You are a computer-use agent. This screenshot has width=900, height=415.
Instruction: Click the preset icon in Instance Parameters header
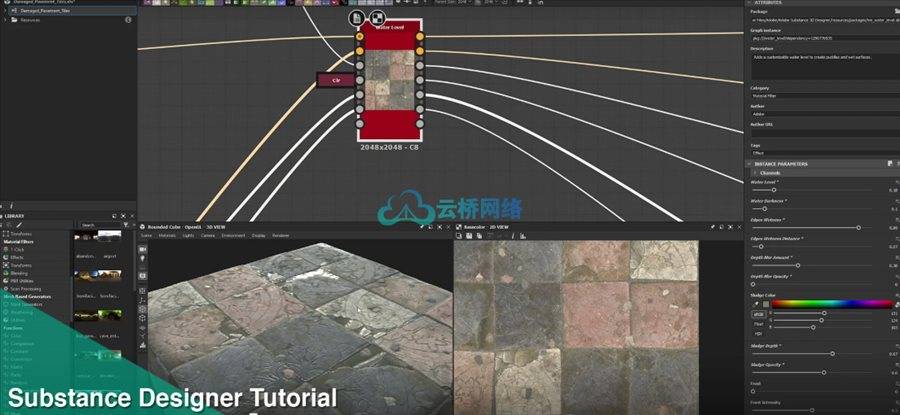pyautogui.click(x=890, y=164)
